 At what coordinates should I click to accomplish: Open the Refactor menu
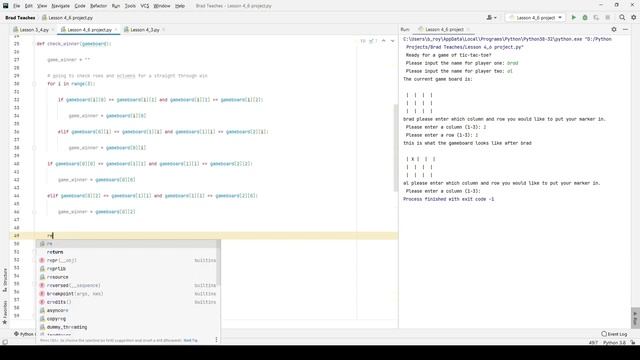(98, 6)
